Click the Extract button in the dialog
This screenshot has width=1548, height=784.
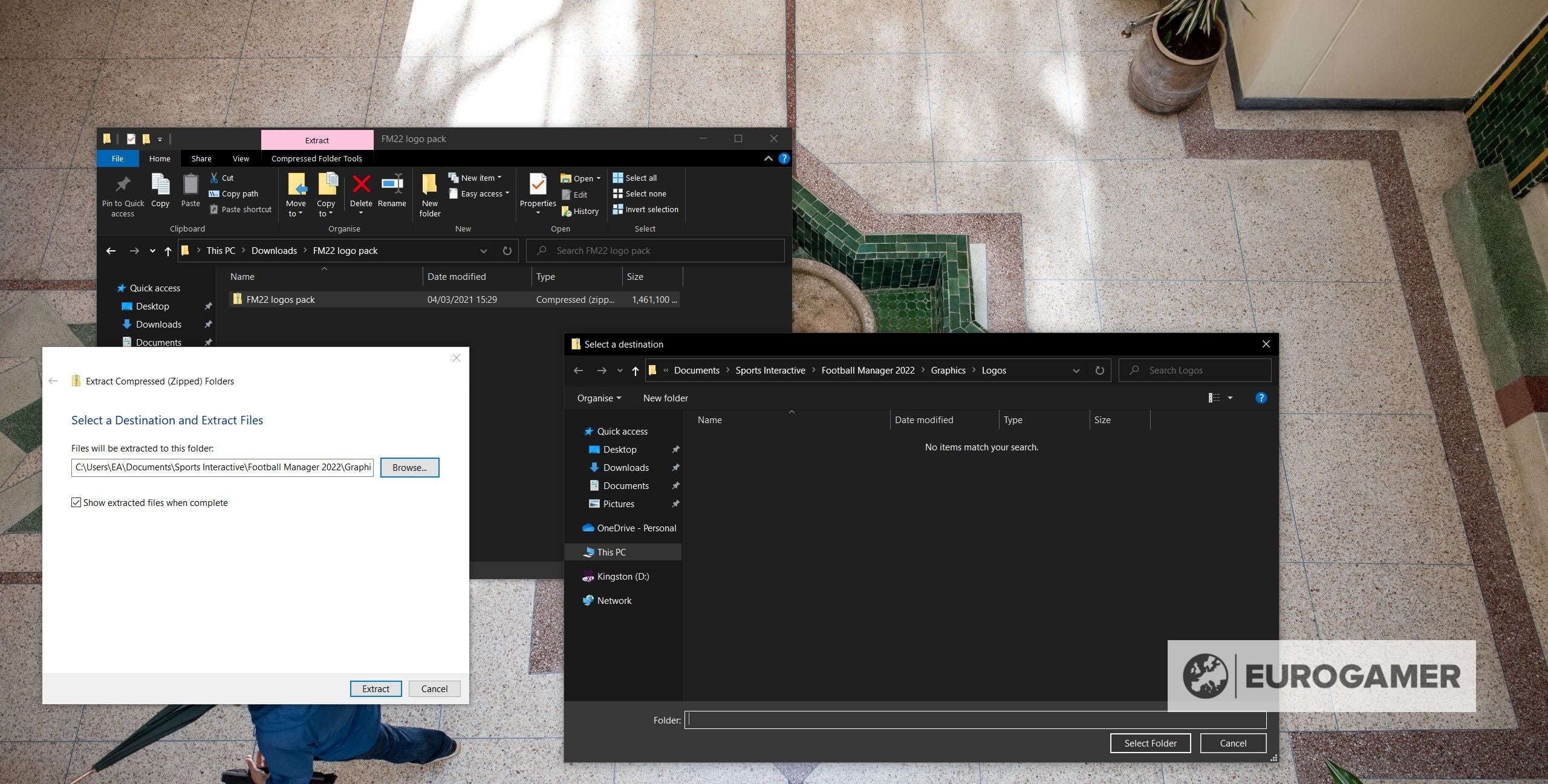click(x=375, y=688)
